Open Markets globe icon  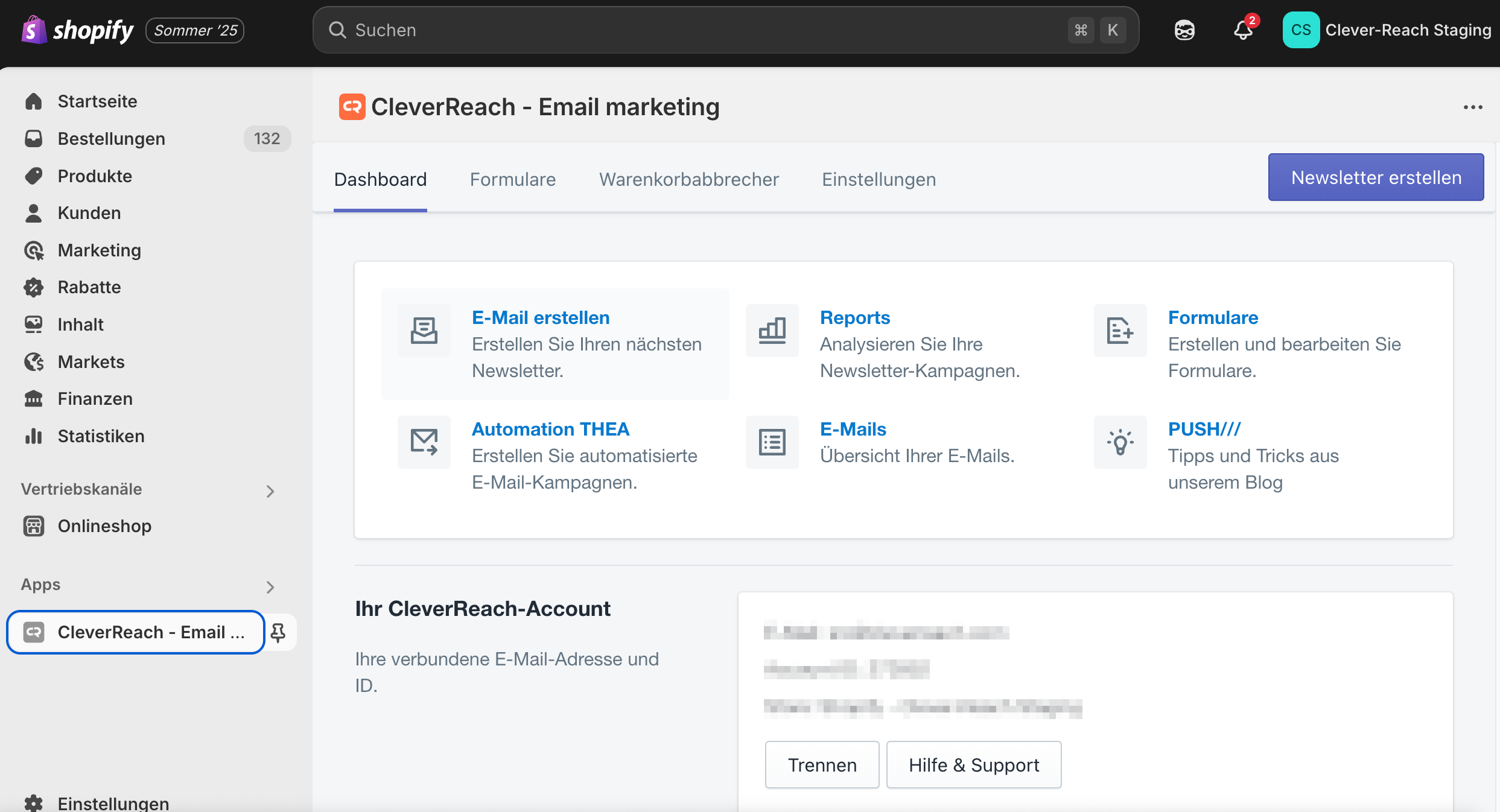[x=34, y=362]
